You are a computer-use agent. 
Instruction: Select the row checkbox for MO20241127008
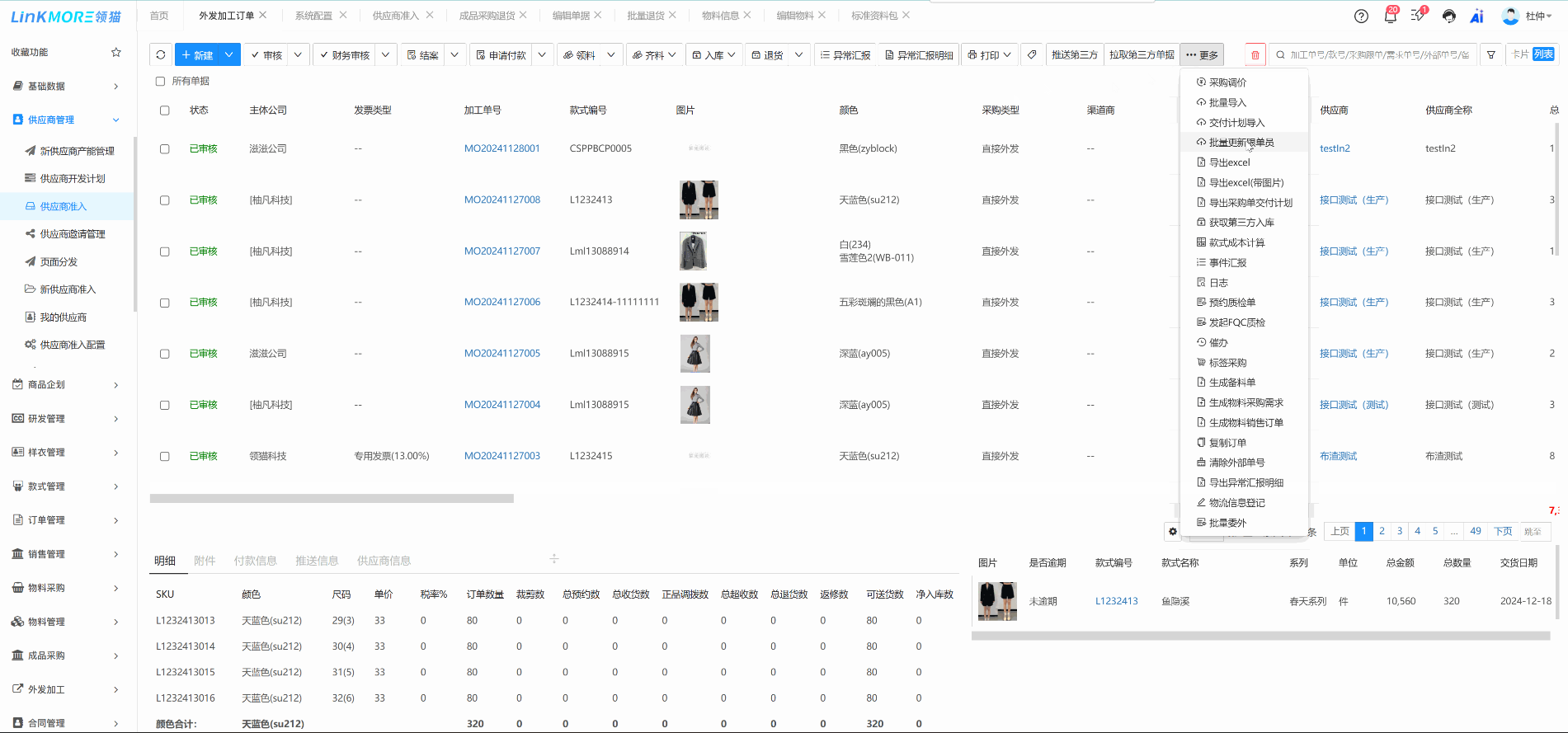point(165,200)
